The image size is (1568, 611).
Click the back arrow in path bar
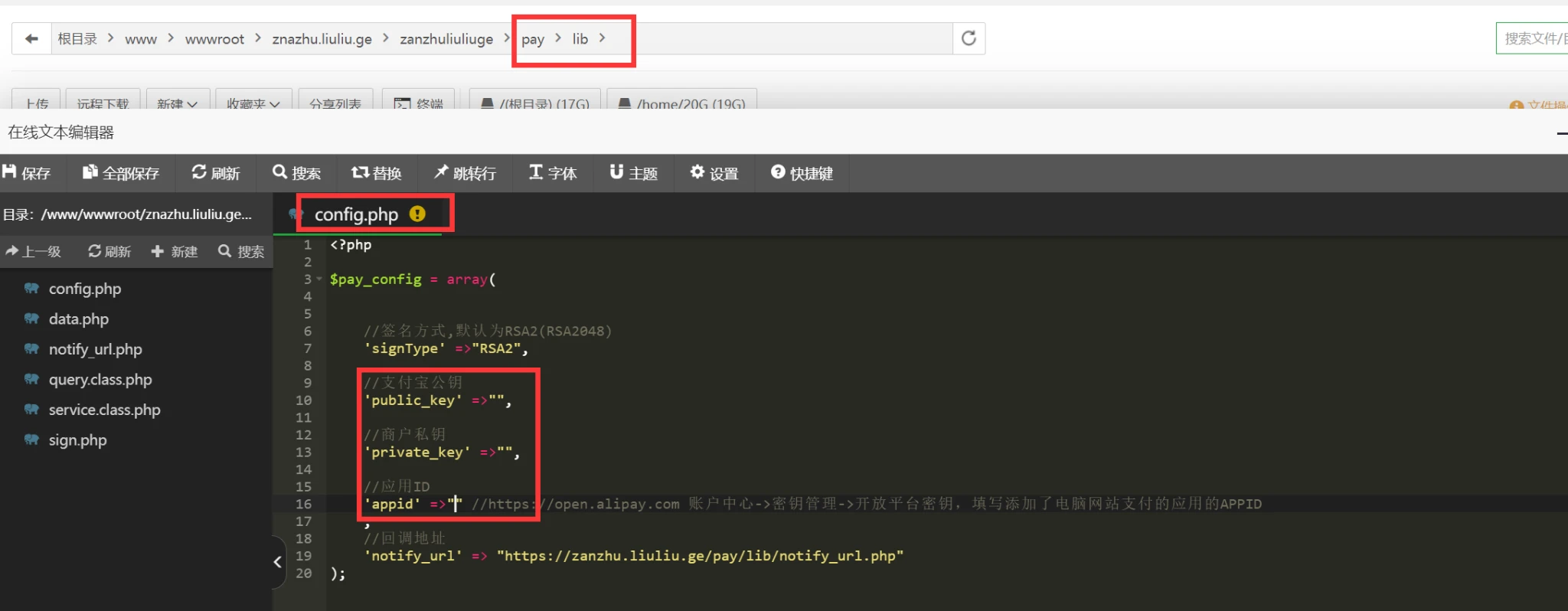point(31,38)
